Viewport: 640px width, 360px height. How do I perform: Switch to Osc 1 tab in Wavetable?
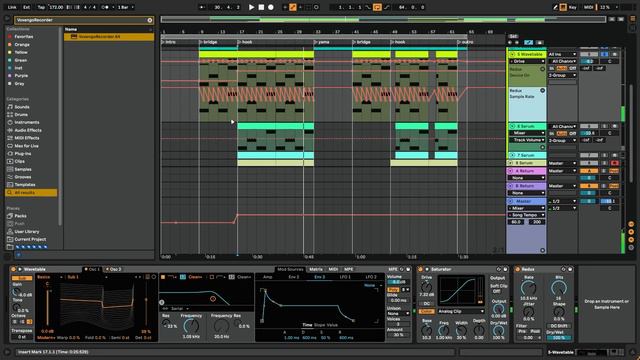click(x=92, y=269)
